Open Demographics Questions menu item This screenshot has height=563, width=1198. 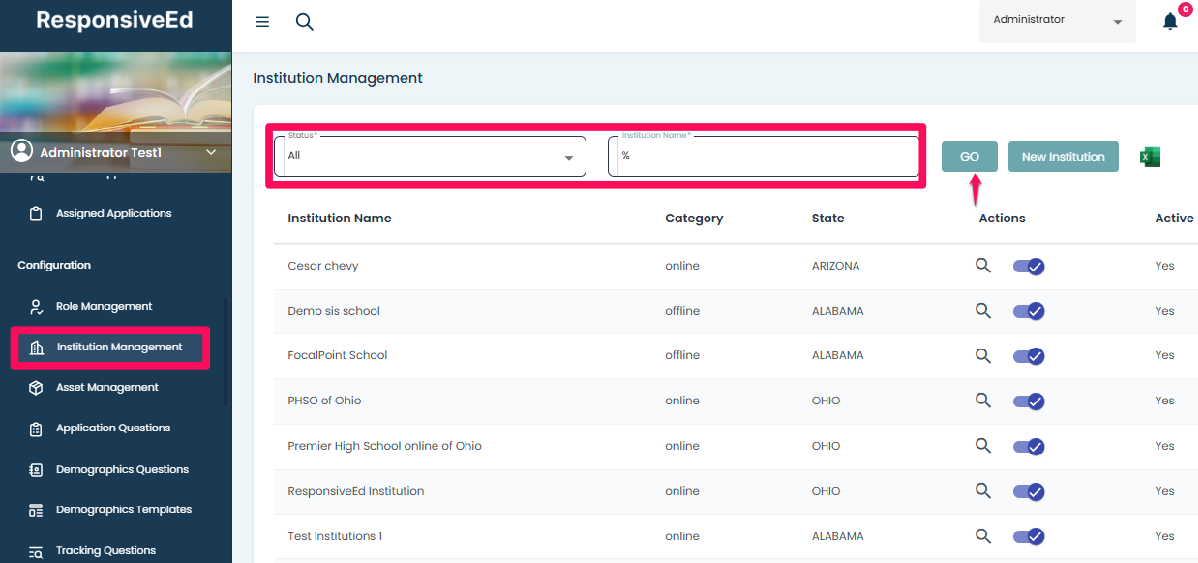click(122, 469)
